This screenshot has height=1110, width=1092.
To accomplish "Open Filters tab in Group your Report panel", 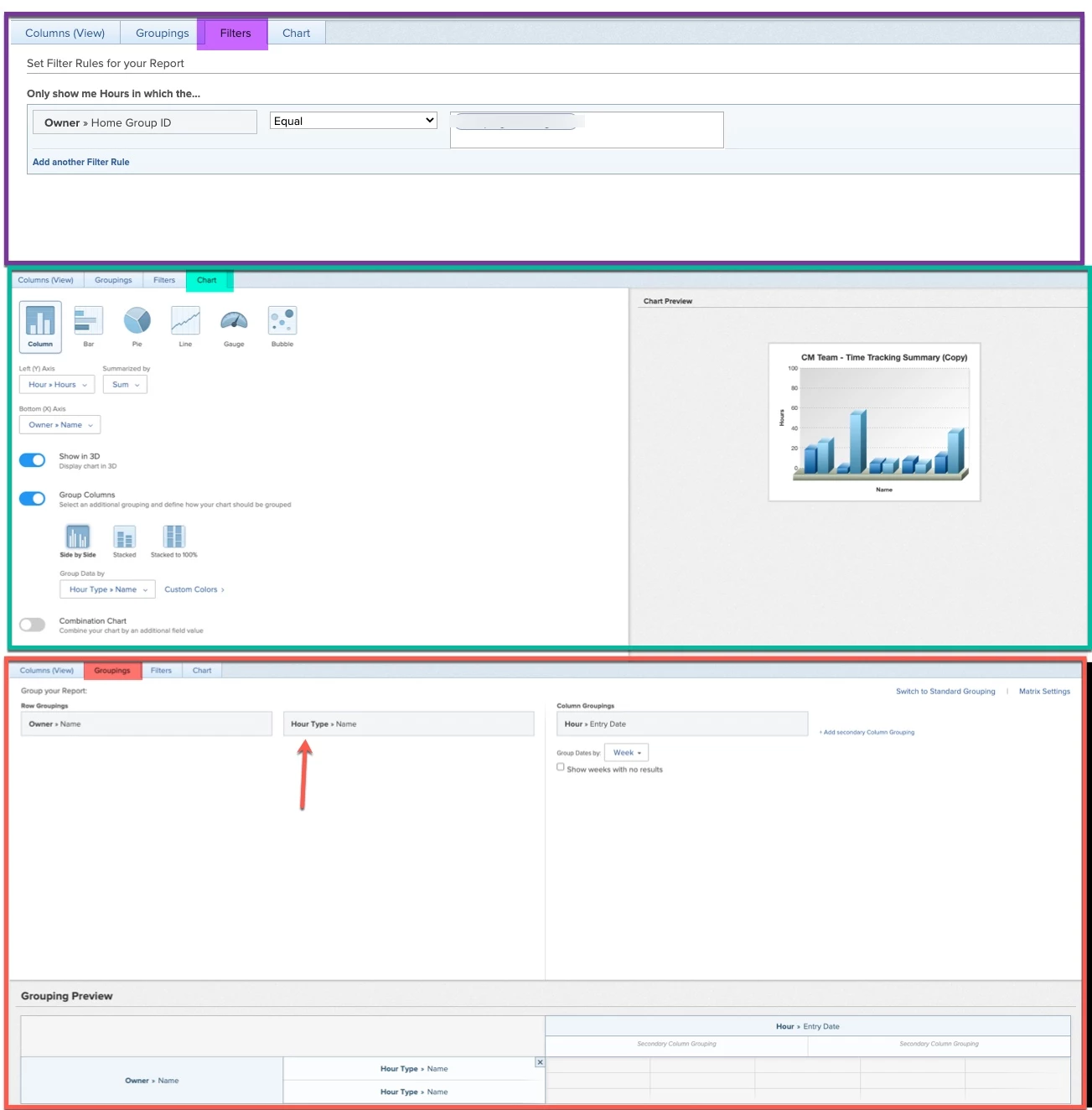I will tap(161, 671).
